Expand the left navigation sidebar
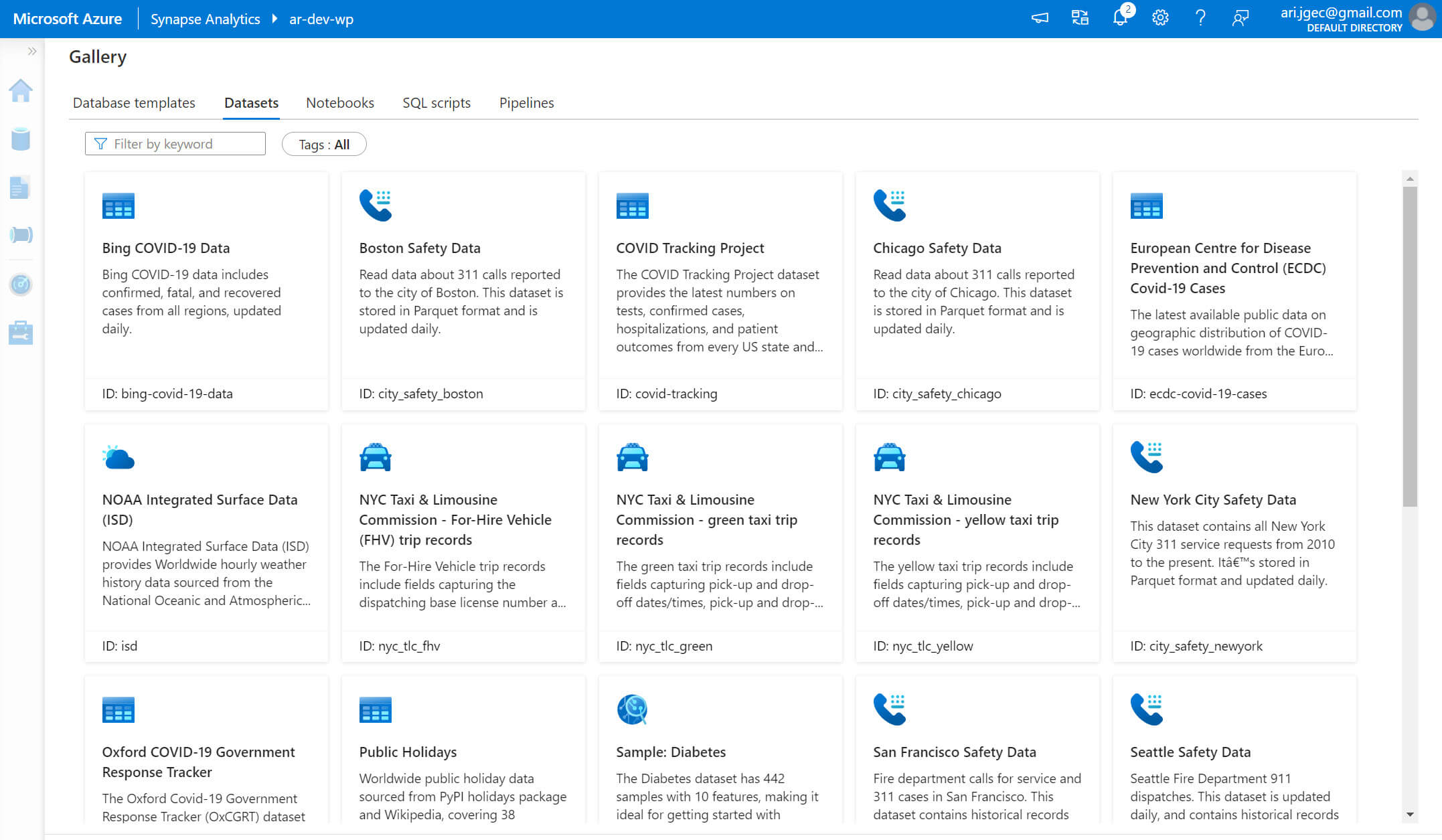The width and height of the screenshot is (1442, 840). point(31,52)
